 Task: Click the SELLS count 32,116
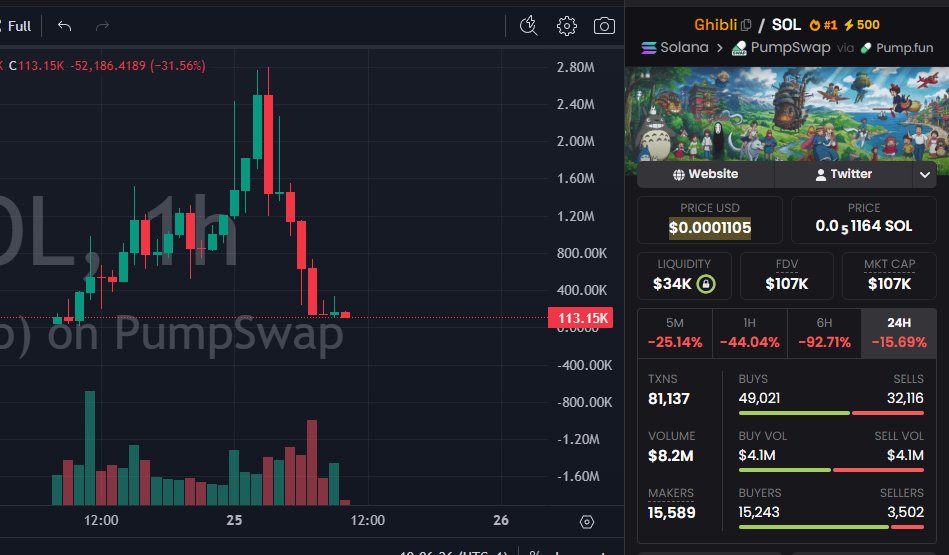tap(905, 398)
